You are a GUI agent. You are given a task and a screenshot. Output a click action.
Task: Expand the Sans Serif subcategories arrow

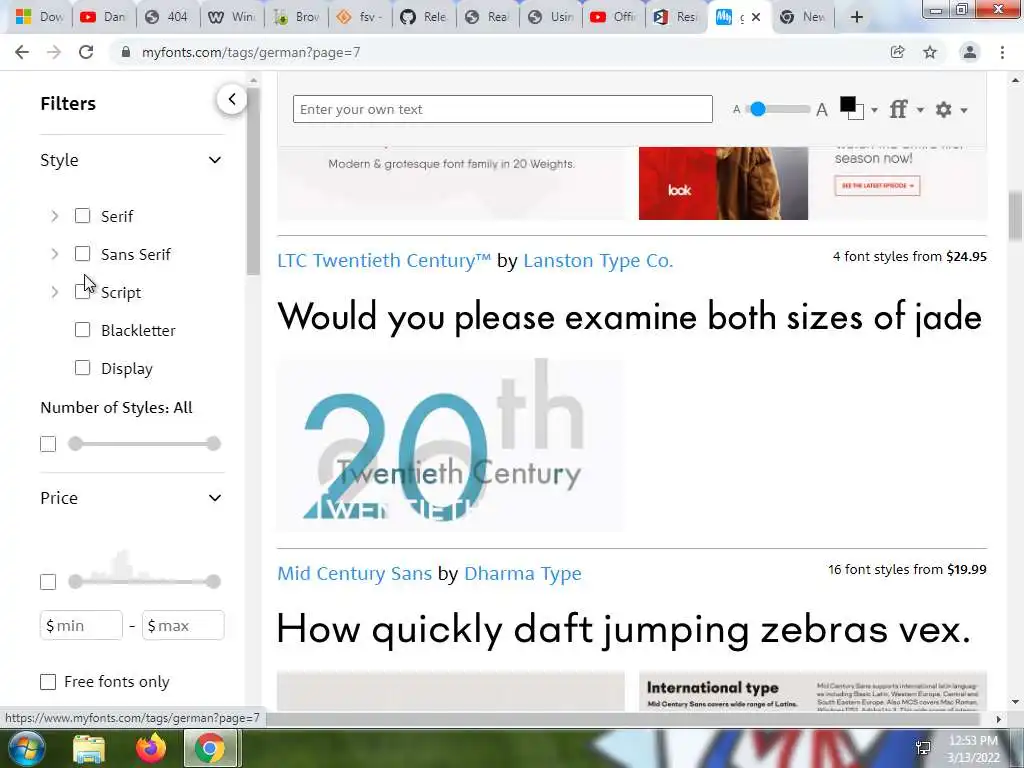click(55, 254)
